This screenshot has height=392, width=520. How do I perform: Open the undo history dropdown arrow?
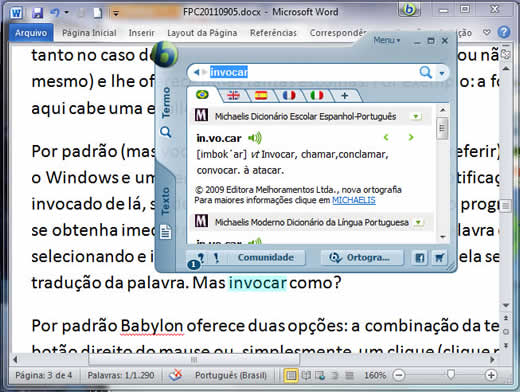click(x=67, y=13)
